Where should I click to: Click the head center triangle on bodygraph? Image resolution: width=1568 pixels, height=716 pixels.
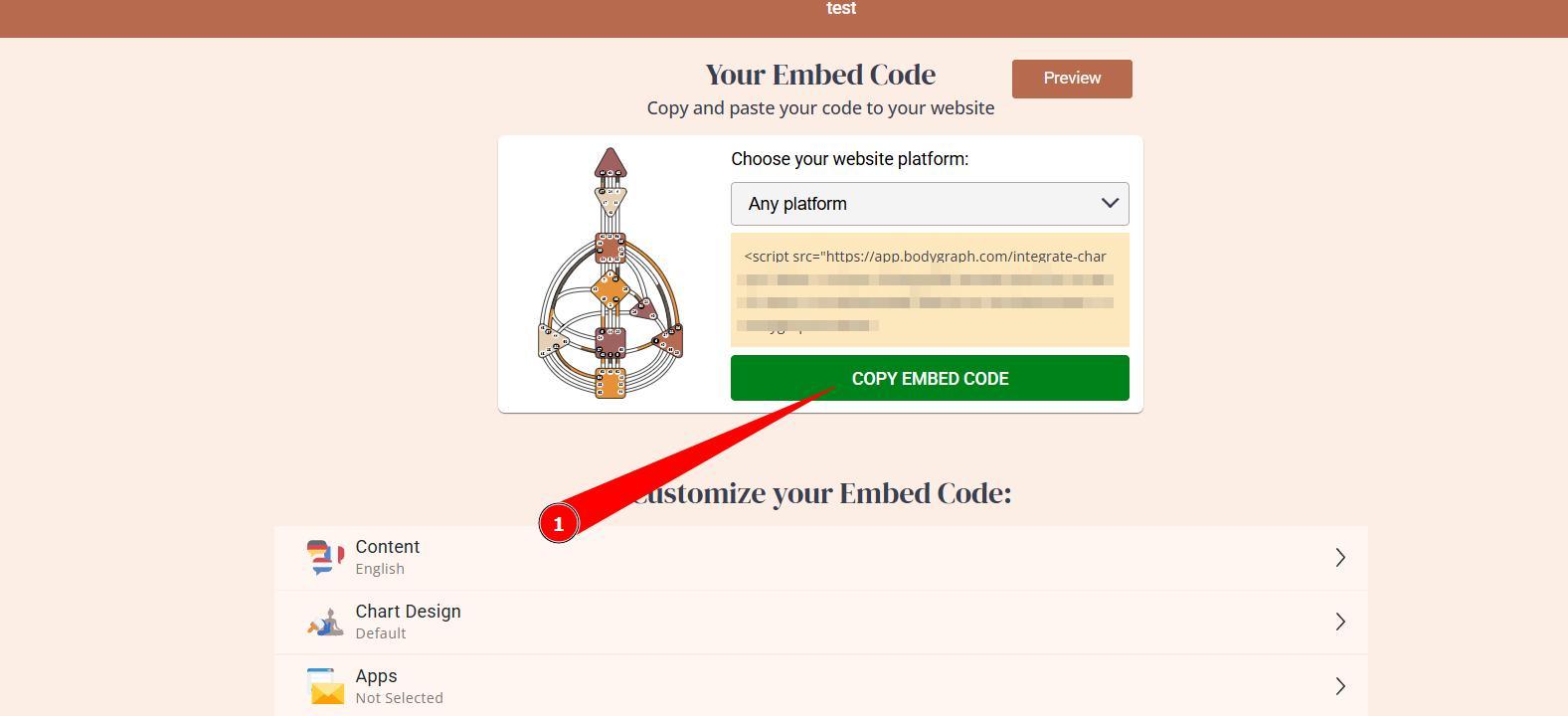coord(610,163)
